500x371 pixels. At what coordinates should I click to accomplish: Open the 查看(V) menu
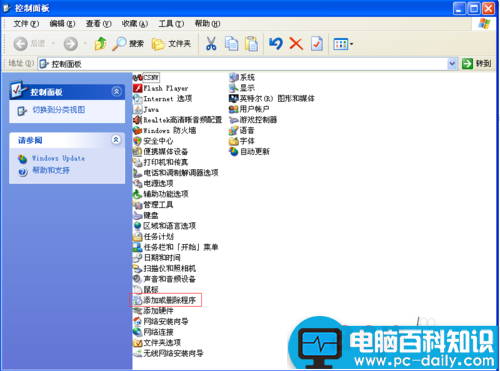99,24
